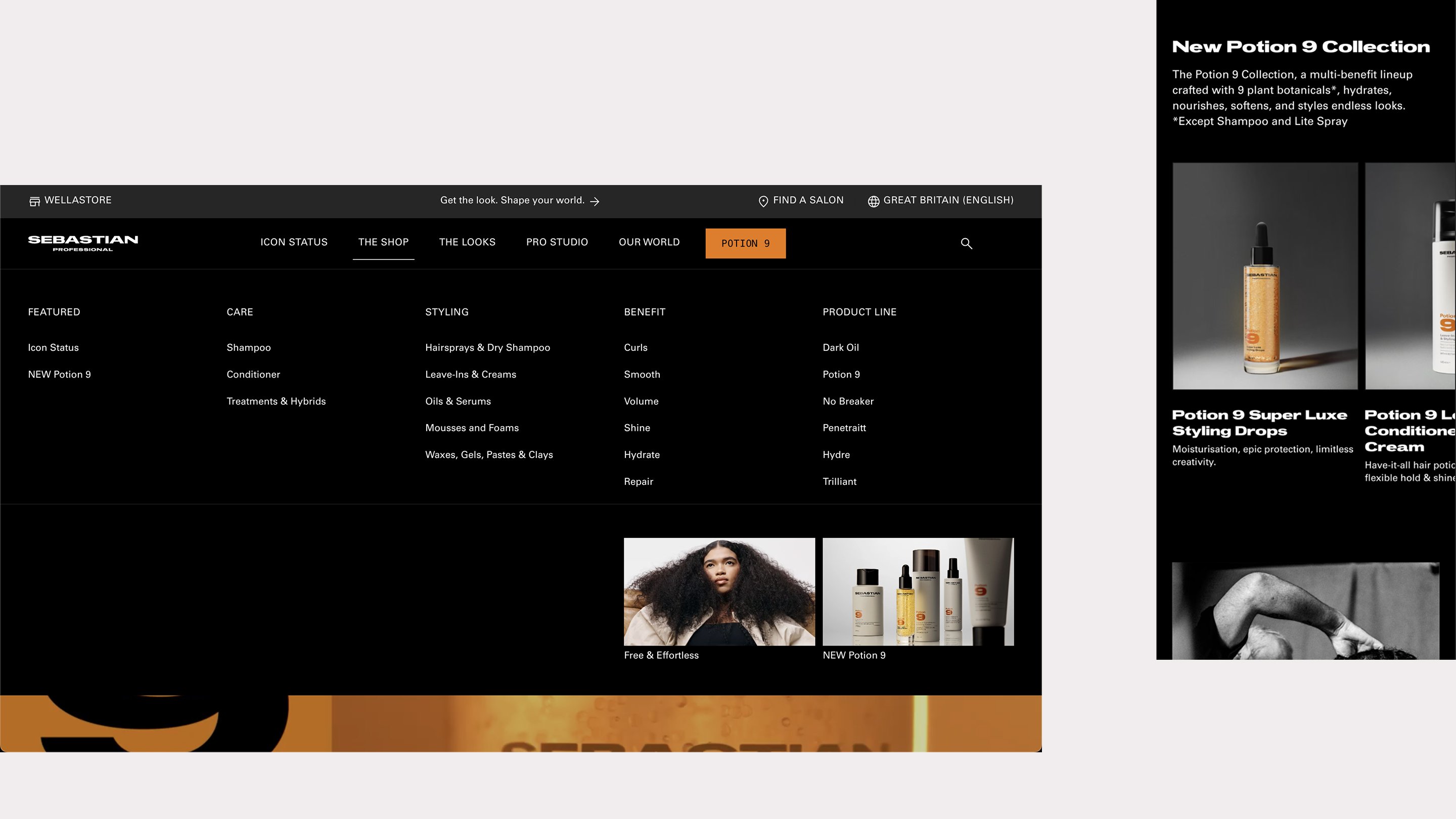Open the PRO STUDIO menu
The height and width of the screenshot is (819, 1456).
point(557,243)
